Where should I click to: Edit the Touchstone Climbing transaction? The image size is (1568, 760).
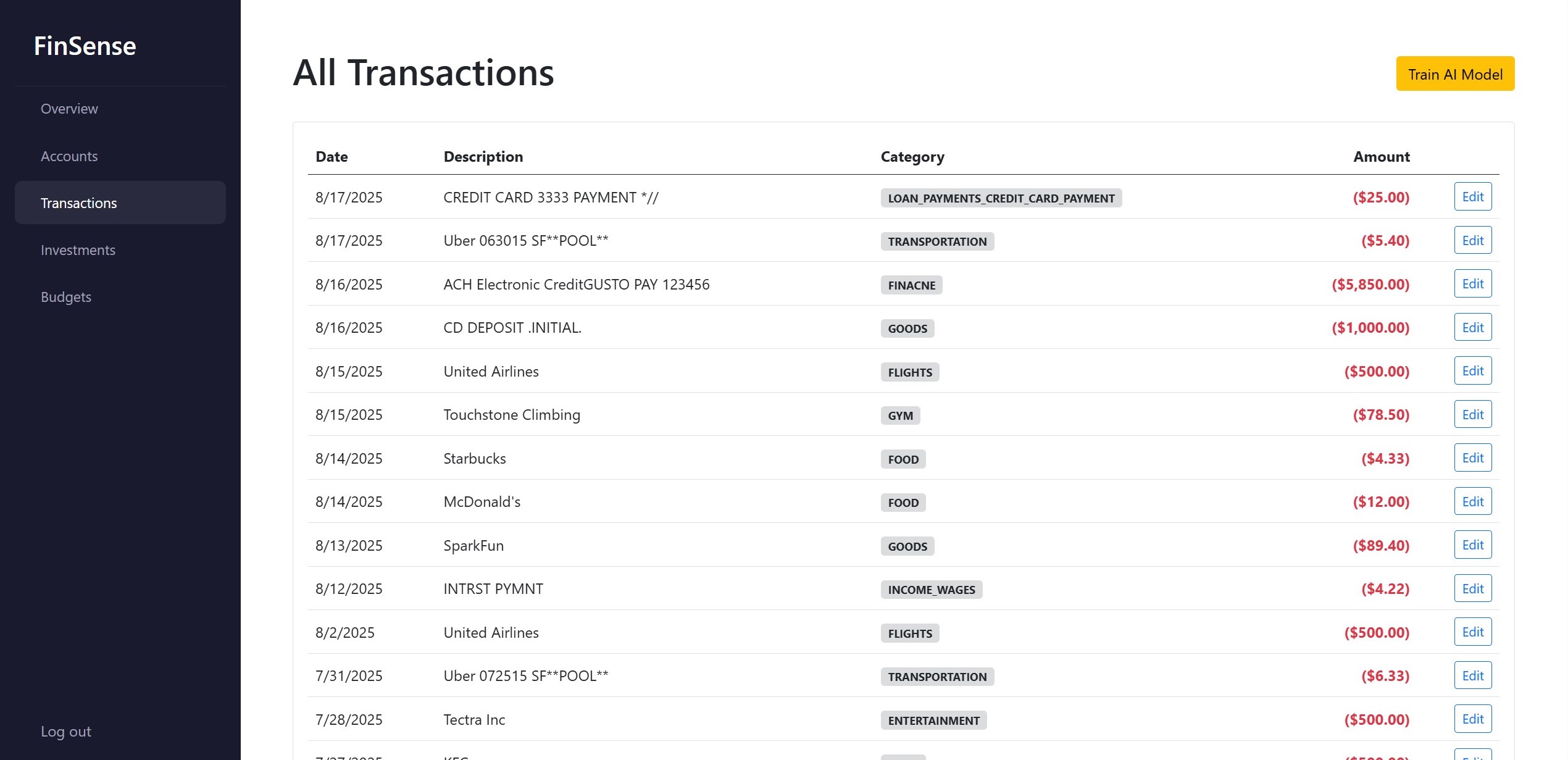(1472, 414)
